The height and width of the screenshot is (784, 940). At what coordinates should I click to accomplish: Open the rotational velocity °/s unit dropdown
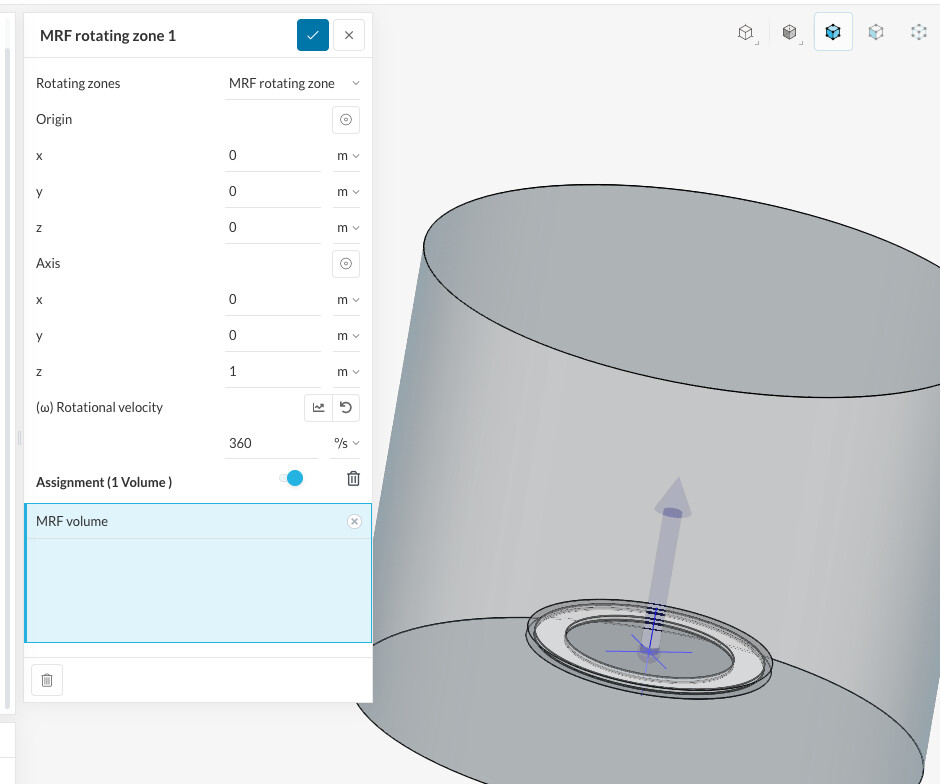pos(345,444)
